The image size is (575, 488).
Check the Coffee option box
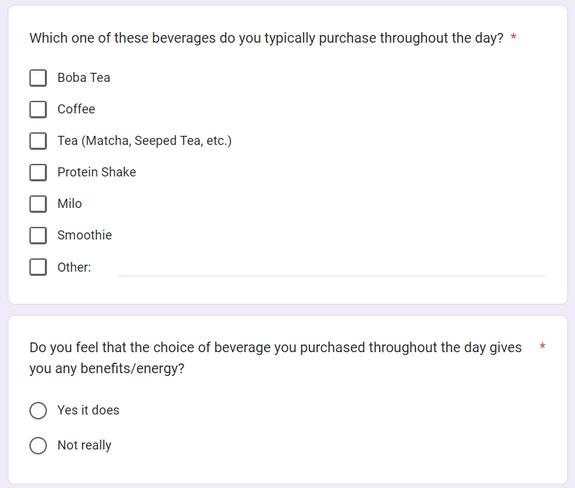click(x=38, y=109)
